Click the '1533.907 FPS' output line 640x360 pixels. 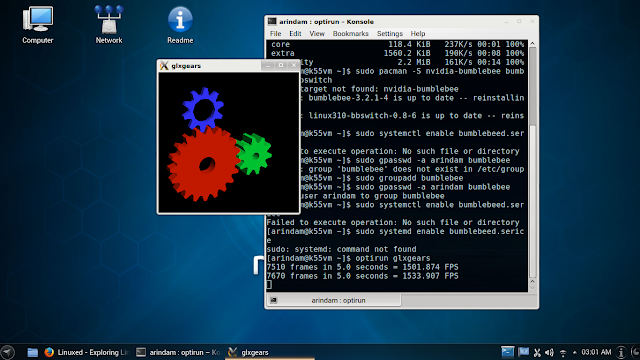coord(362,276)
